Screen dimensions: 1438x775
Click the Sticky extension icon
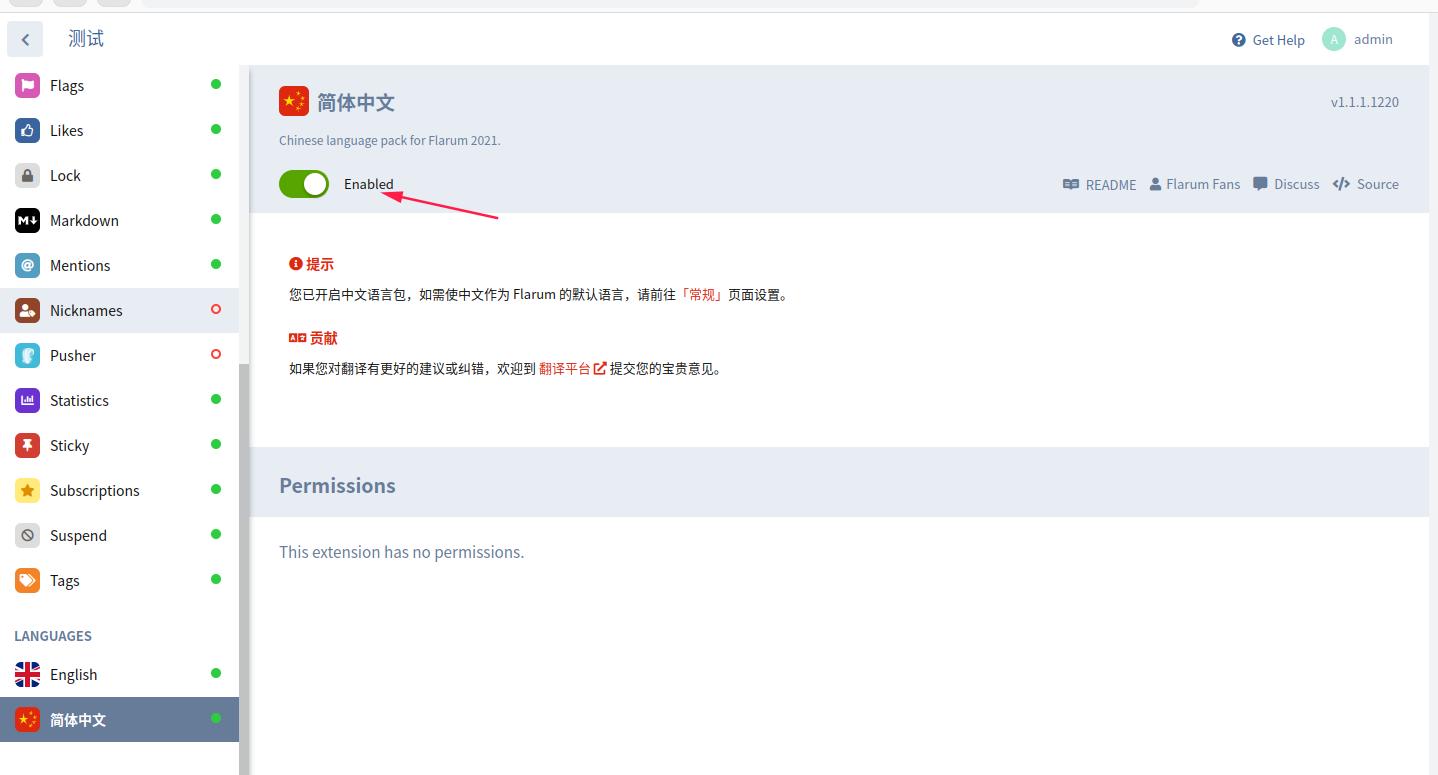point(27,445)
